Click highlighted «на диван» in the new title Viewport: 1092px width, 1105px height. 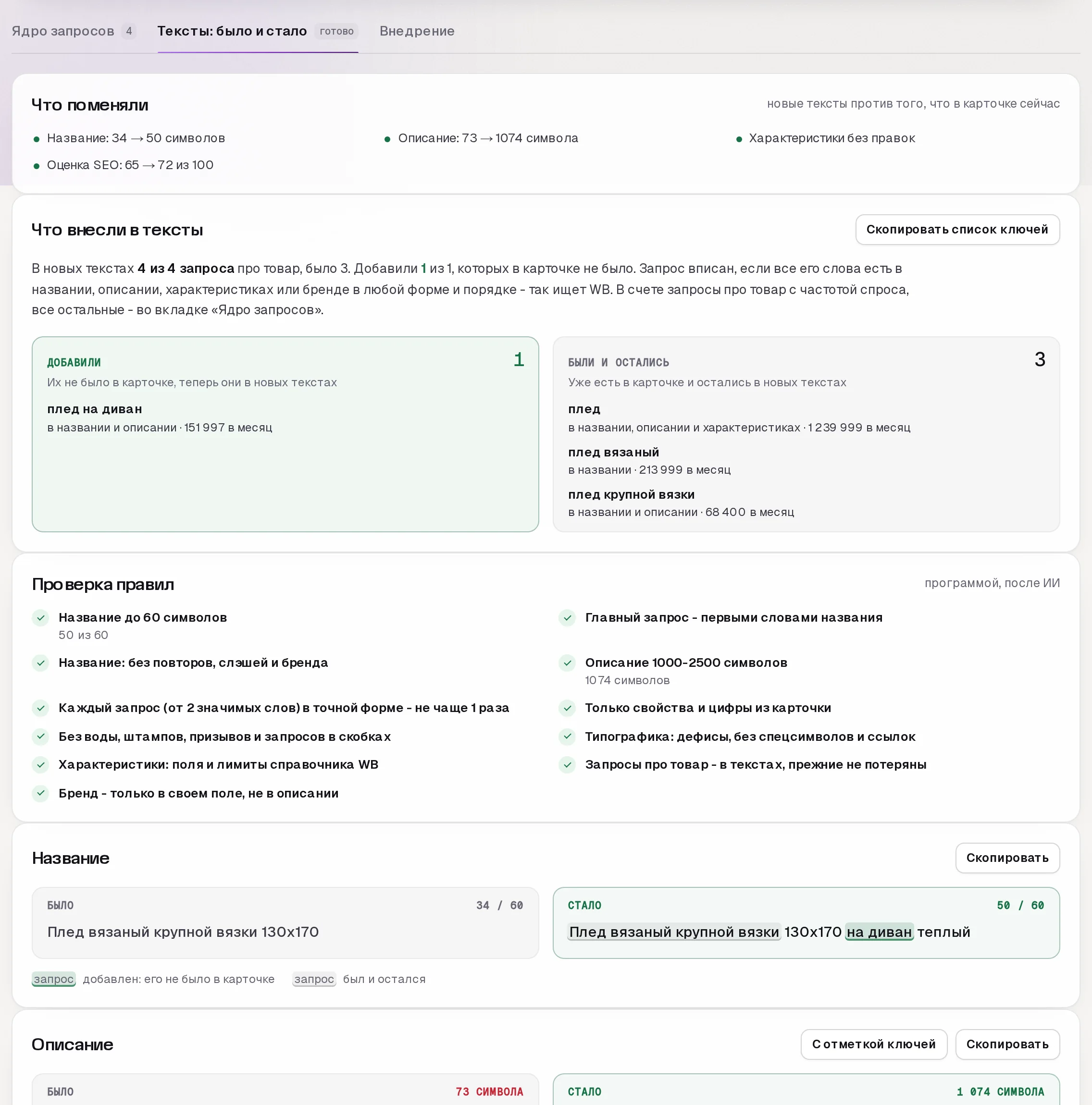coord(879,932)
